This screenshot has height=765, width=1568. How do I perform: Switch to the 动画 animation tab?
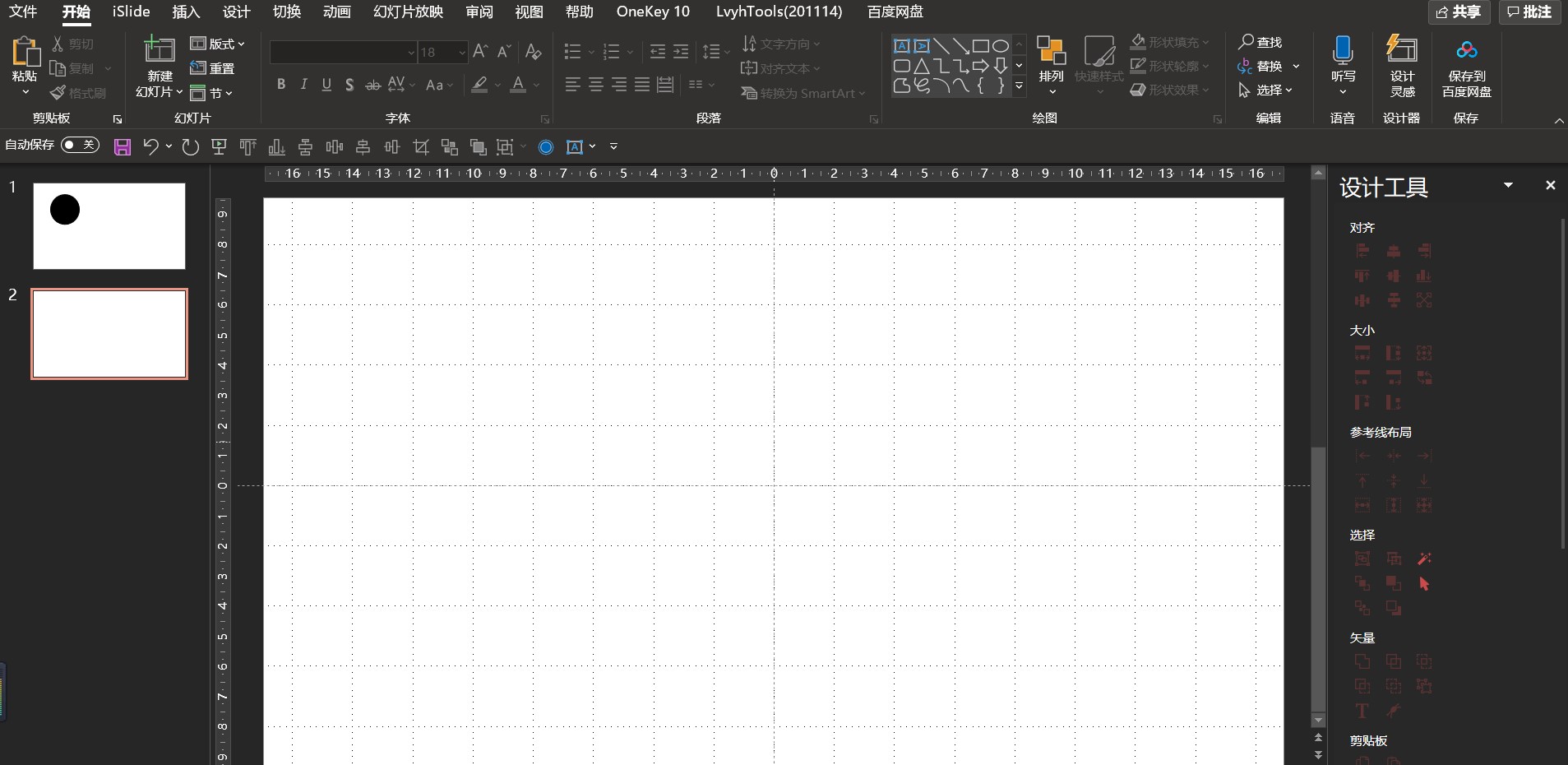[x=336, y=12]
